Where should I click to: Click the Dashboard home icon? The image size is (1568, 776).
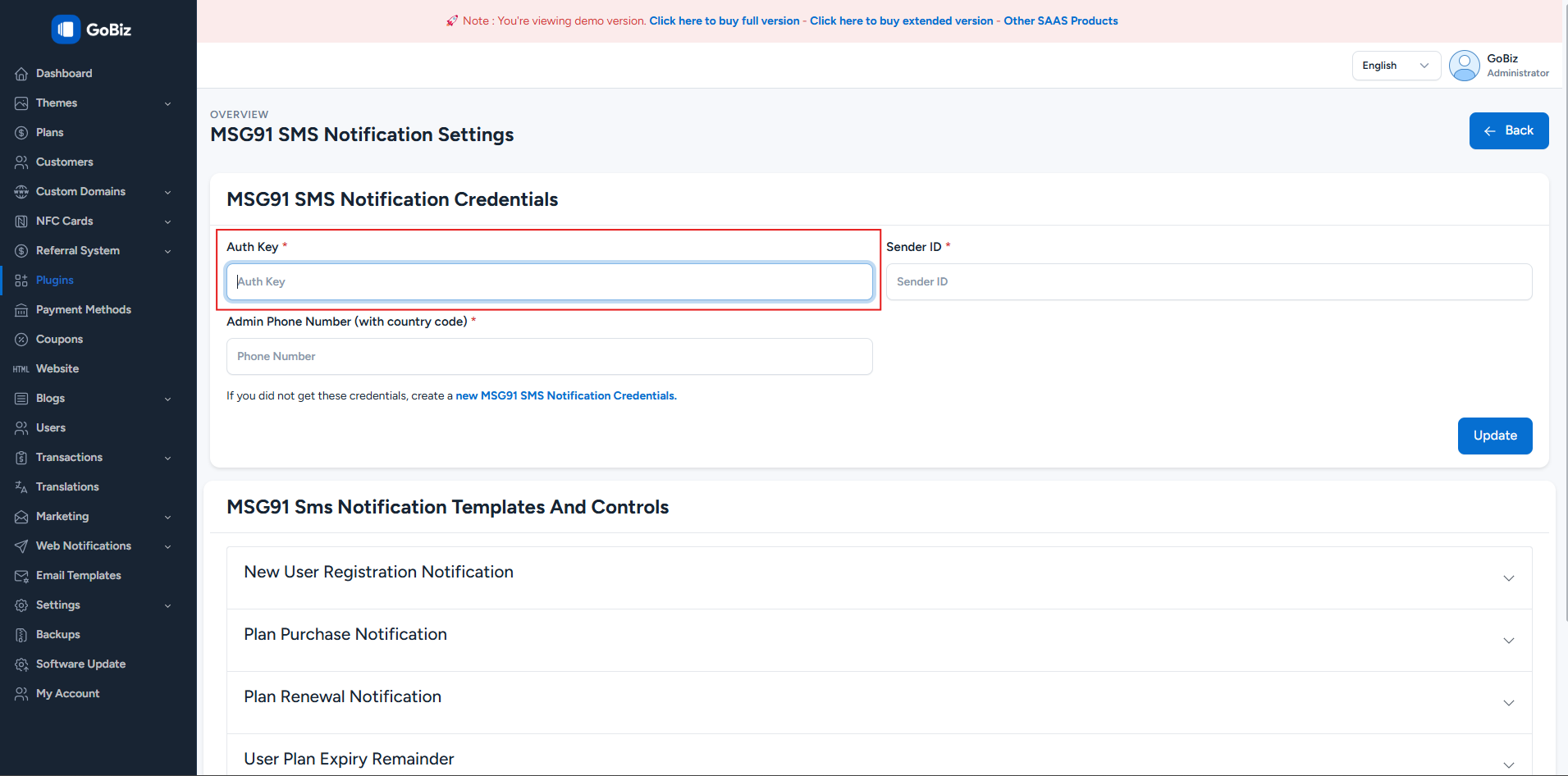click(x=21, y=74)
